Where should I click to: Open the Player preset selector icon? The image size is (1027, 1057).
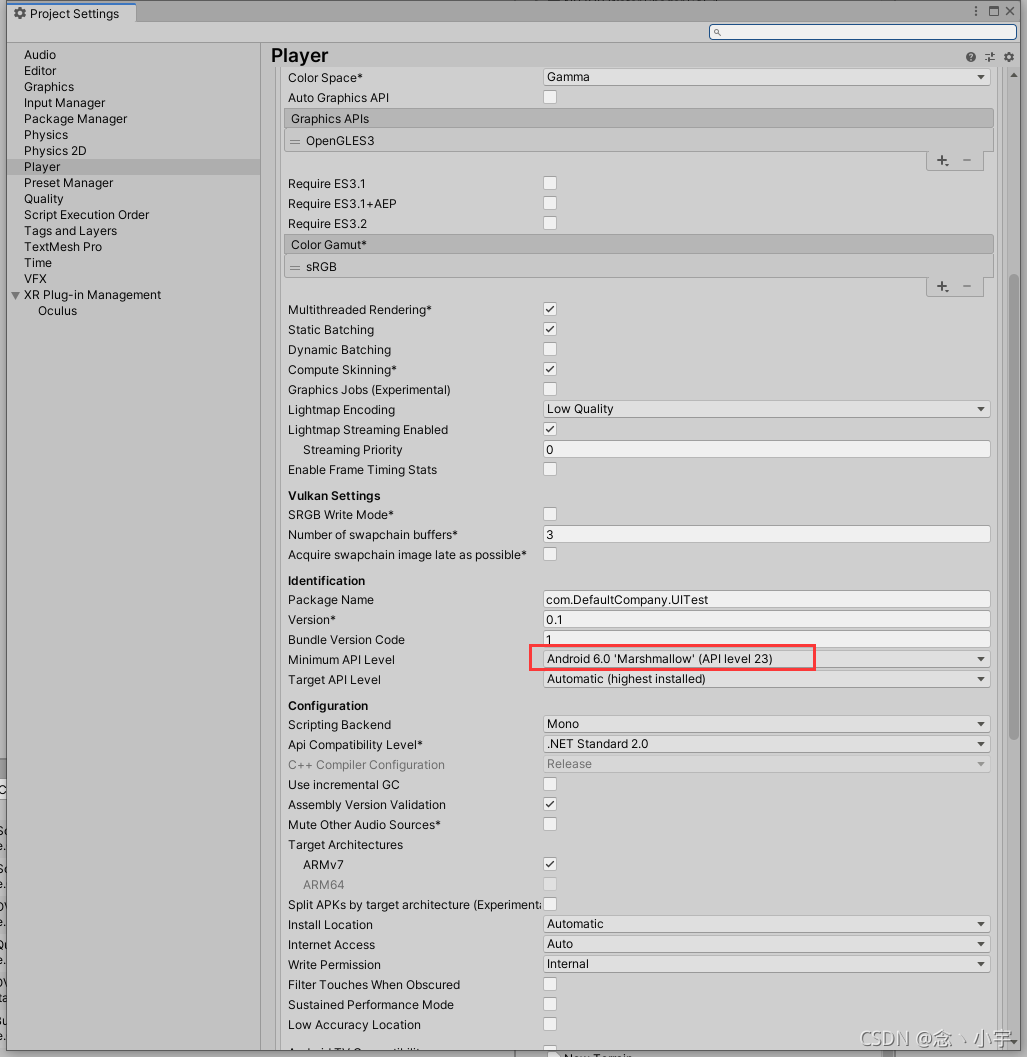[990, 57]
